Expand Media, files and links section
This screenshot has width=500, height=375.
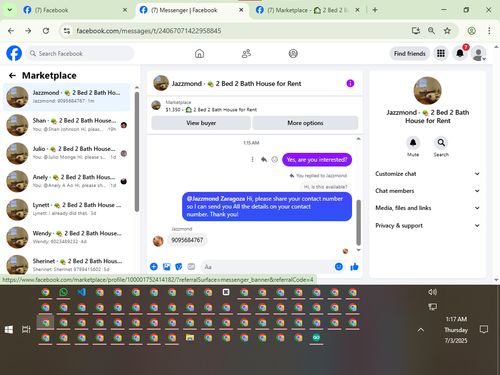(428, 208)
